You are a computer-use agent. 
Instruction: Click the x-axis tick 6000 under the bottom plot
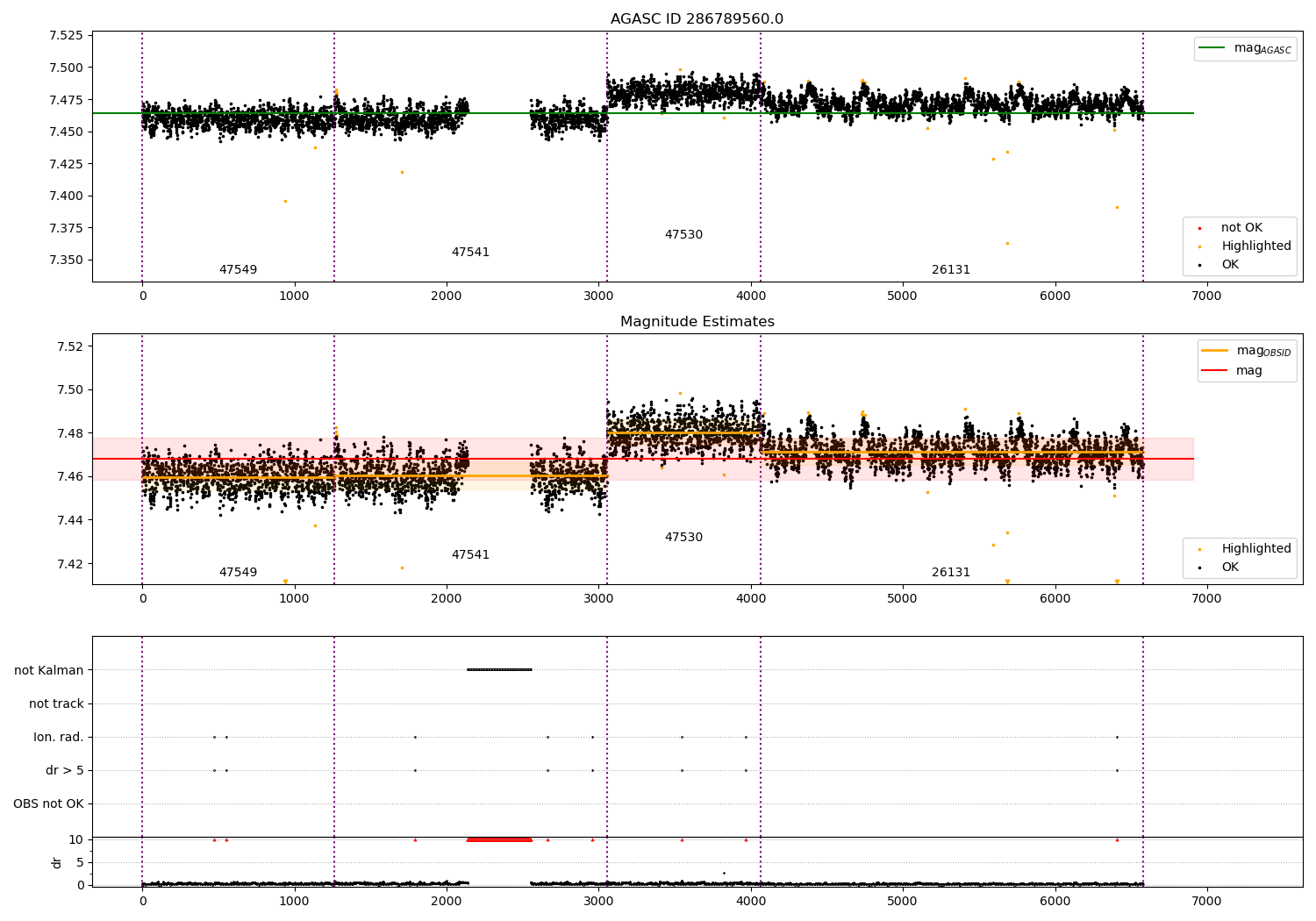click(x=1055, y=900)
